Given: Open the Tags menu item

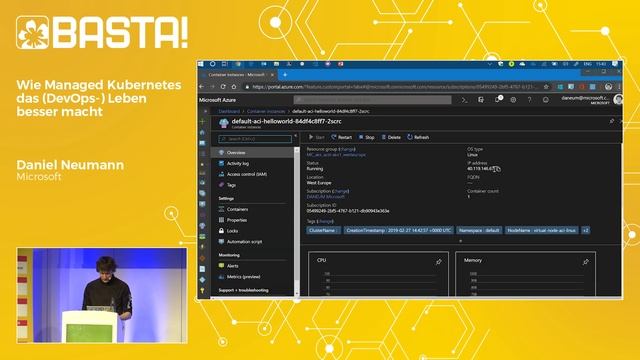Looking at the screenshot, I should coord(252,185).
